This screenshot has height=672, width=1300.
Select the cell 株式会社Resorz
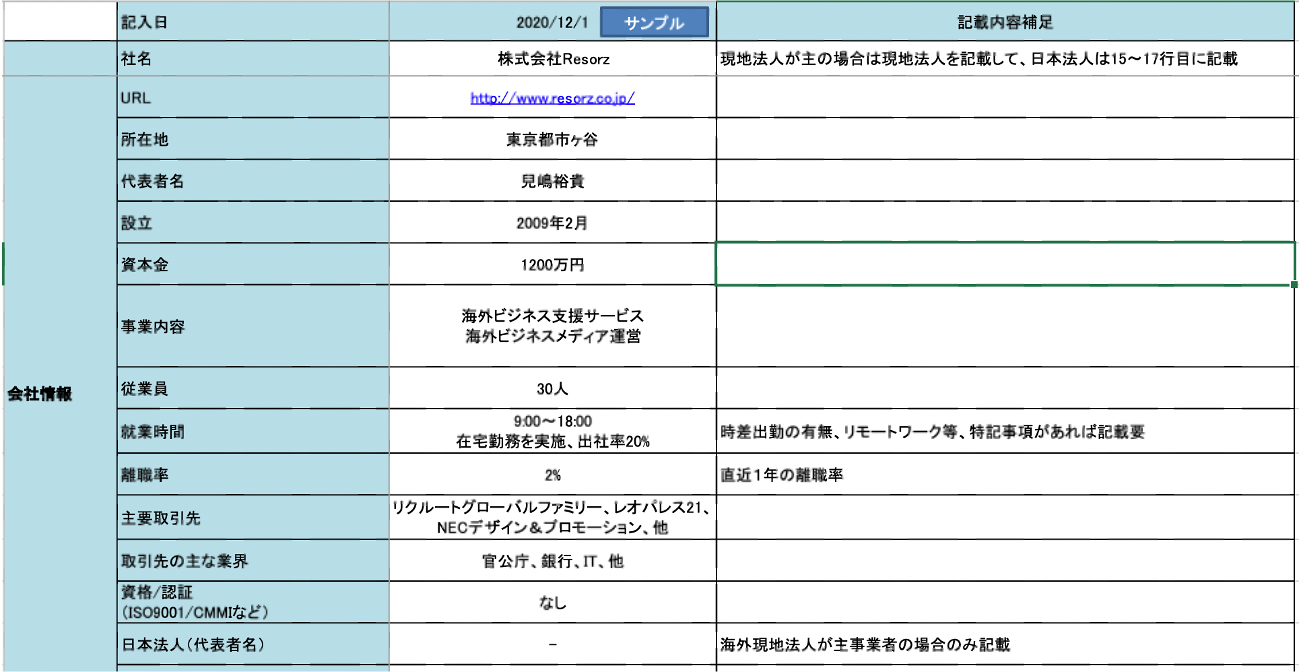(x=553, y=59)
